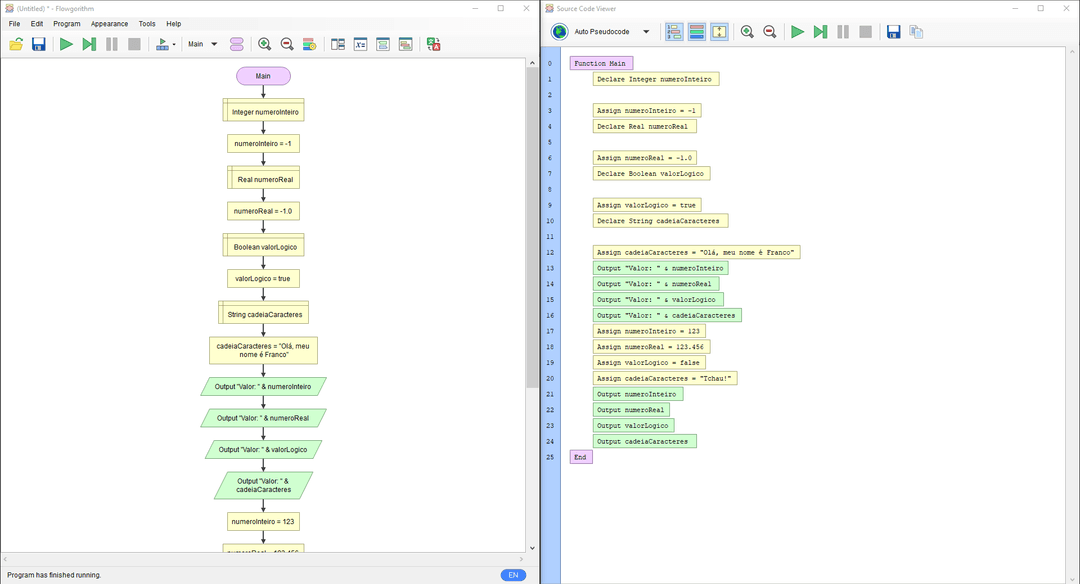The height and width of the screenshot is (584, 1080).
Task: Copy source code to clipboard
Action: pos(916,32)
